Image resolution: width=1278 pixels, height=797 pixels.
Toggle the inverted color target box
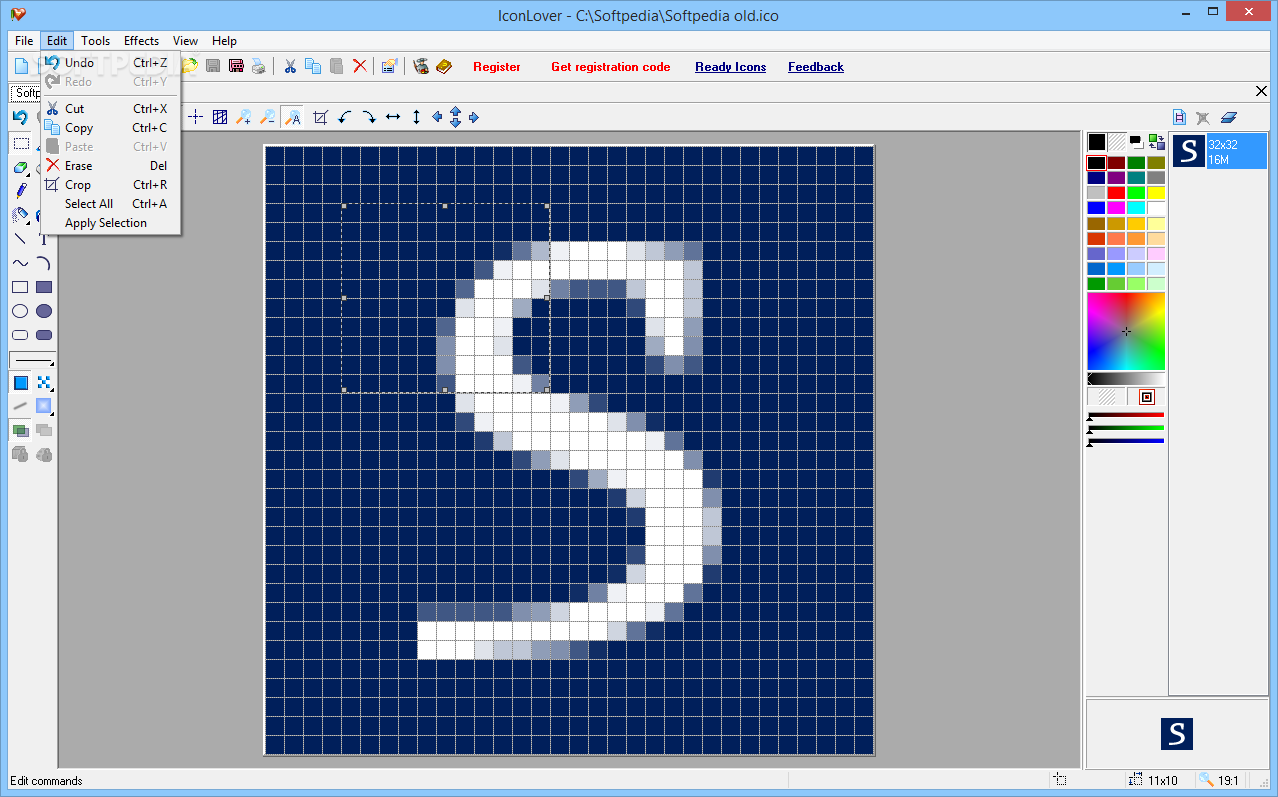(x=1146, y=397)
